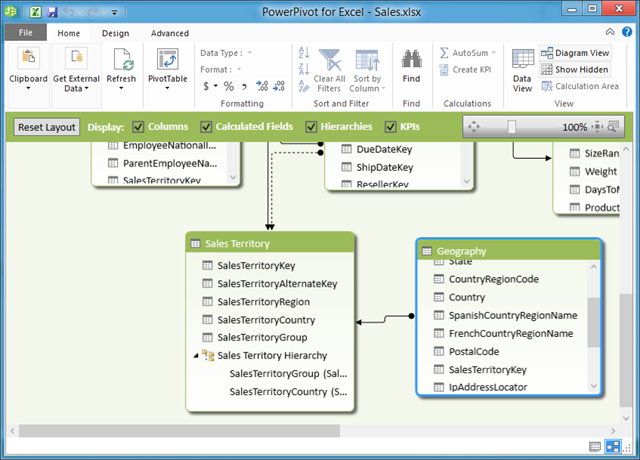The height and width of the screenshot is (460, 640).
Task: Click the Geography table scroll-down arrow
Action: [594, 387]
